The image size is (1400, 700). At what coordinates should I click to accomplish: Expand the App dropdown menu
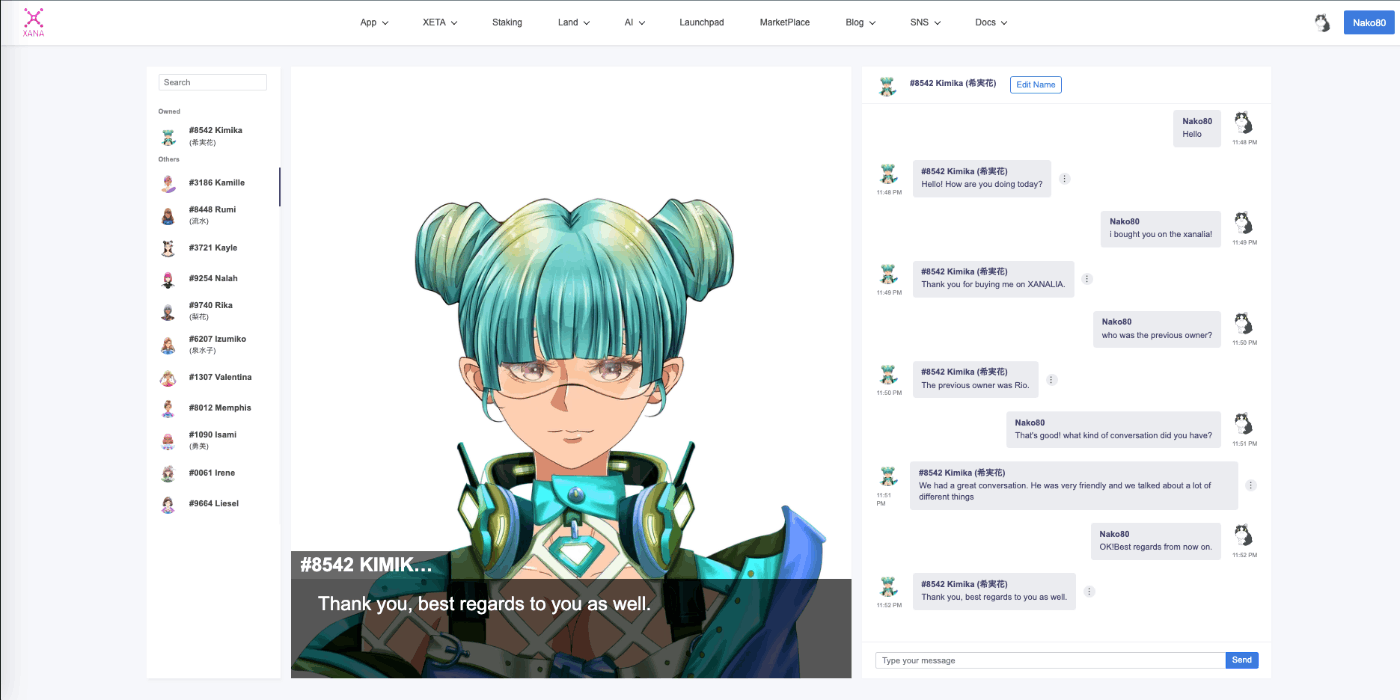[x=374, y=23]
